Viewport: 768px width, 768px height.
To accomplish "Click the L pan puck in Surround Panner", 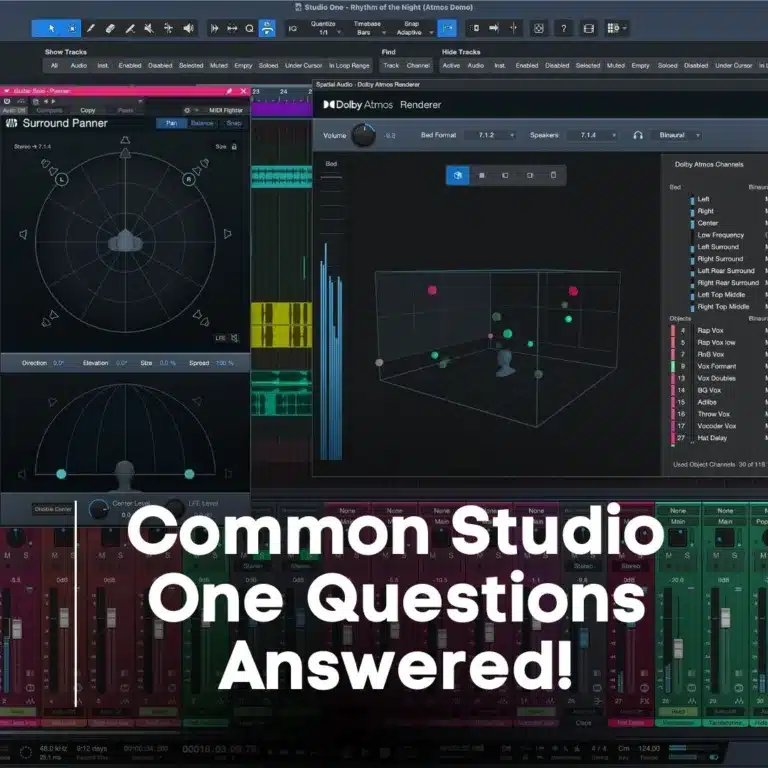I will point(61,179).
